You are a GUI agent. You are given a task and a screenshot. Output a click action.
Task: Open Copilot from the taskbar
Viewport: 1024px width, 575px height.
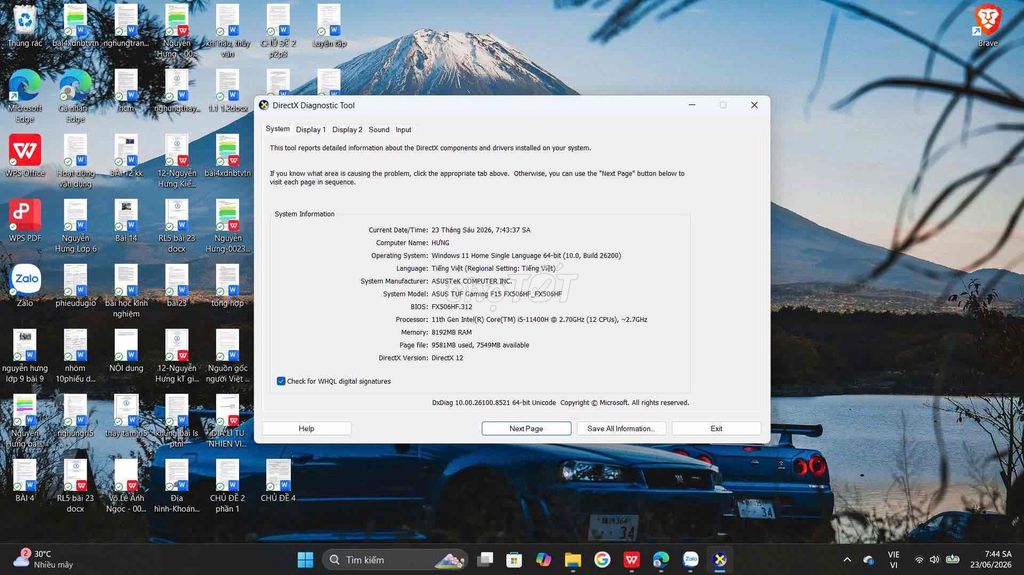543,560
